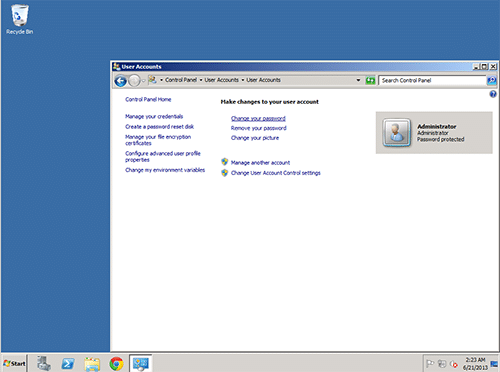Click shield icon beside User Account Control settings

pos(225,173)
